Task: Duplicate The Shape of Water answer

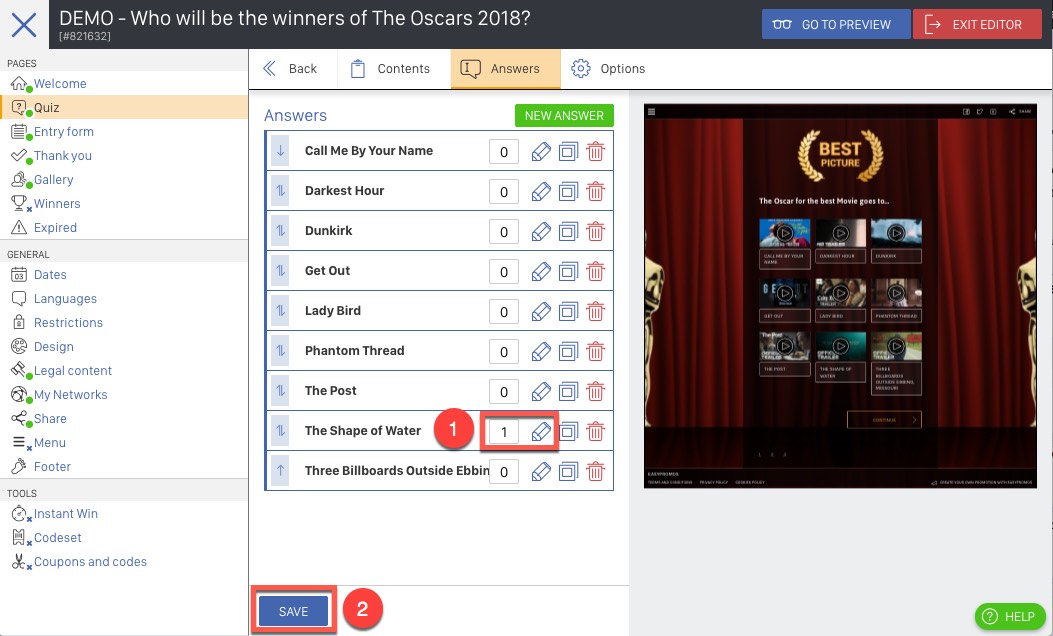Action: tap(568, 432)
